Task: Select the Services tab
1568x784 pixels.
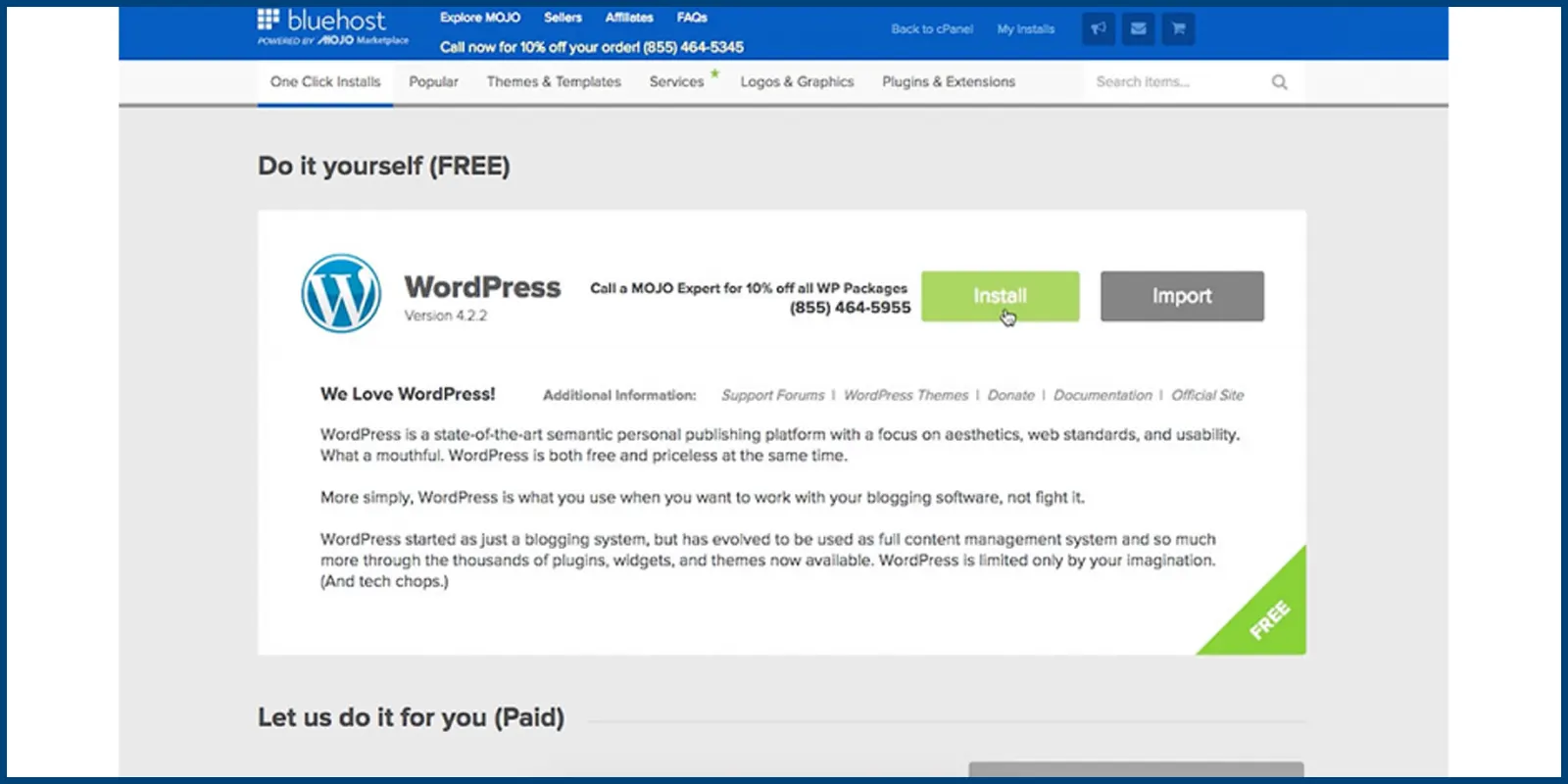Action: (x=676, y=82)
